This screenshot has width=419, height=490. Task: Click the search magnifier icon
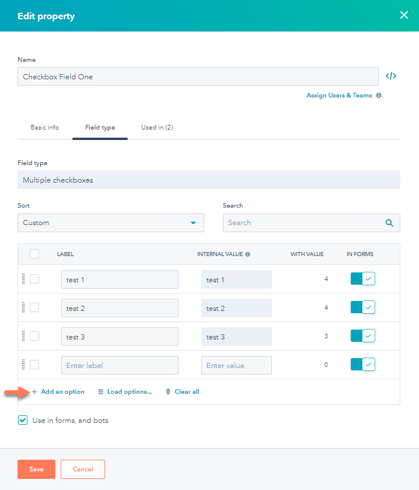pyautogui.click(x=389, y=223)
